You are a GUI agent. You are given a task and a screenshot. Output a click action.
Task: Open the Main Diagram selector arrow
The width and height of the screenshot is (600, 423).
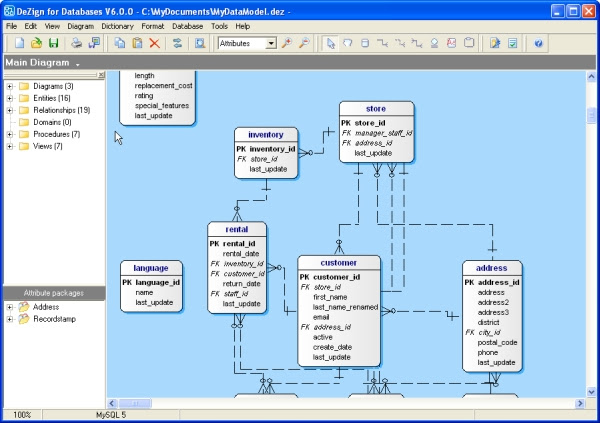click(78, 64)
